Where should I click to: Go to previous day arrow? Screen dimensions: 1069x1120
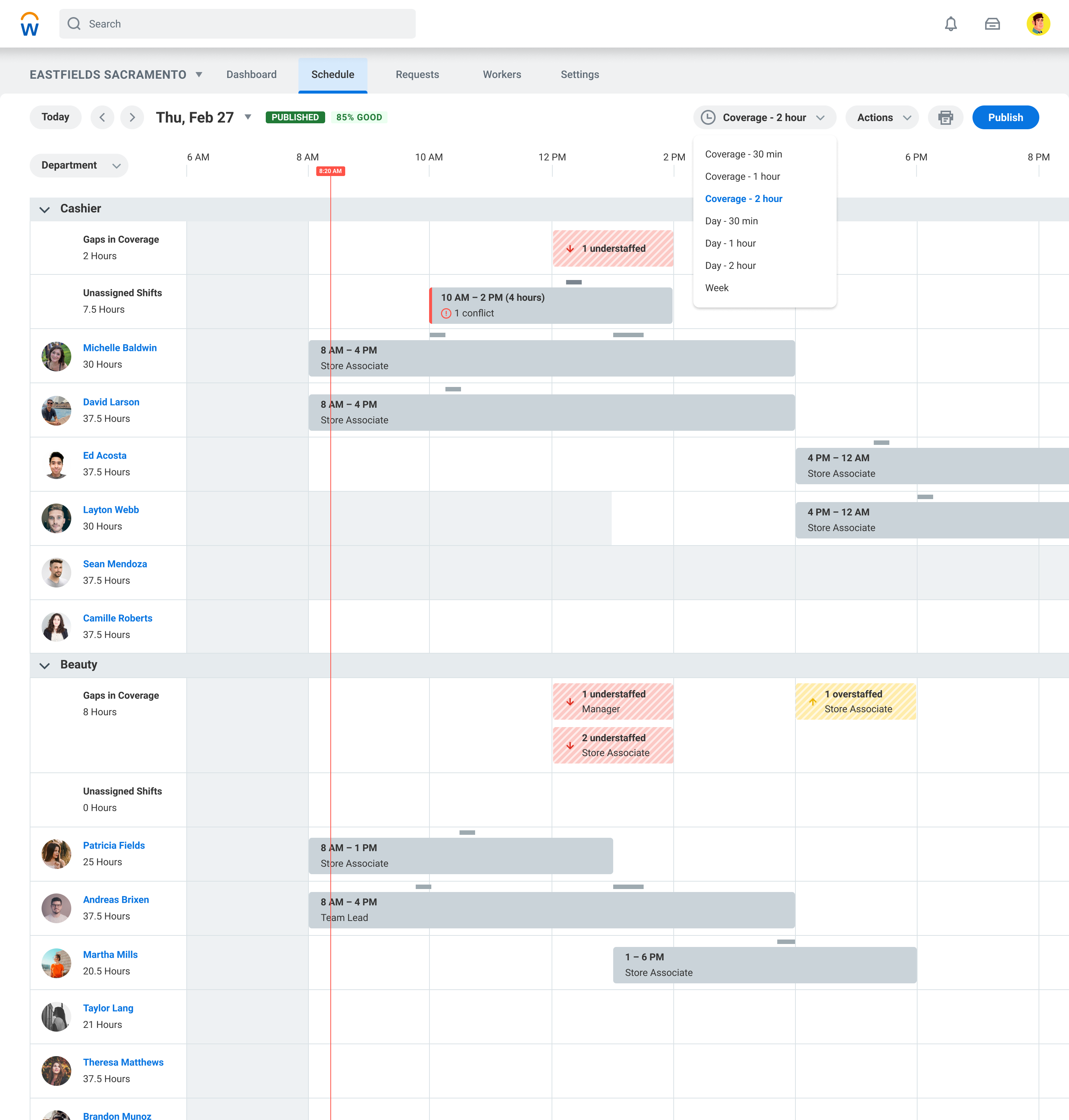[102, 117]
